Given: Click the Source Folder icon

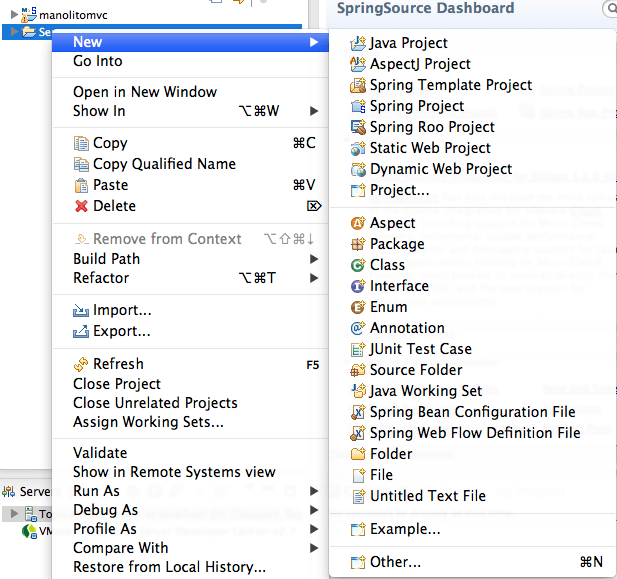Looking at the screenshot, I should (358, 370).
